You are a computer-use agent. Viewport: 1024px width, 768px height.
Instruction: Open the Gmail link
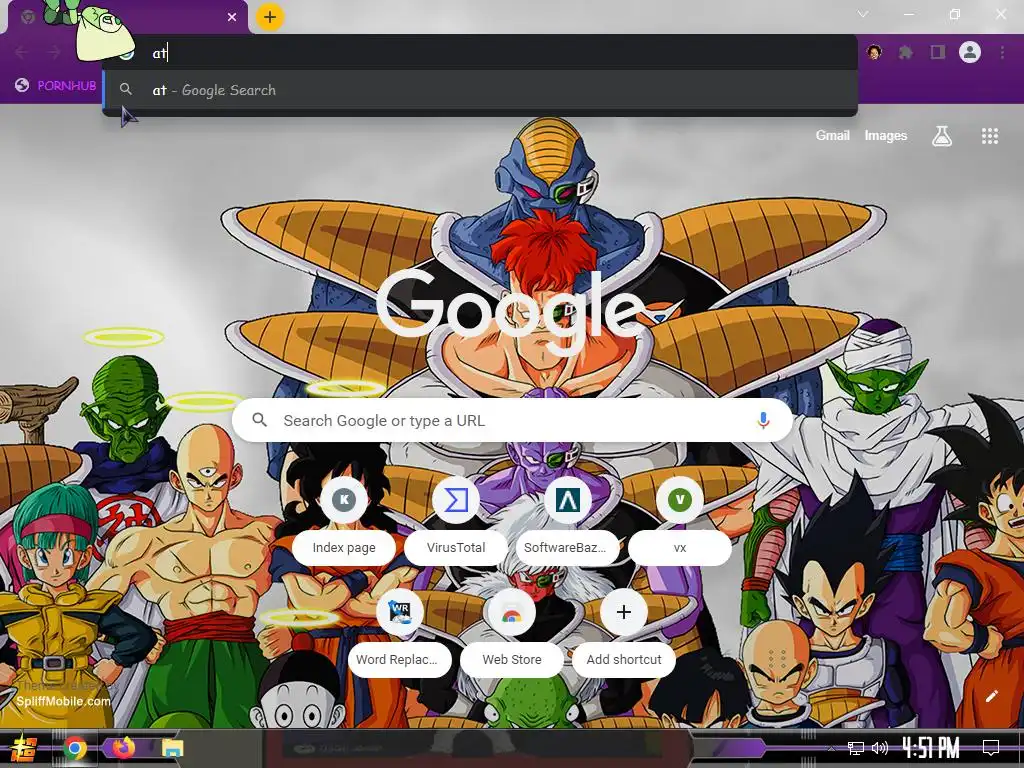[833, 136]
